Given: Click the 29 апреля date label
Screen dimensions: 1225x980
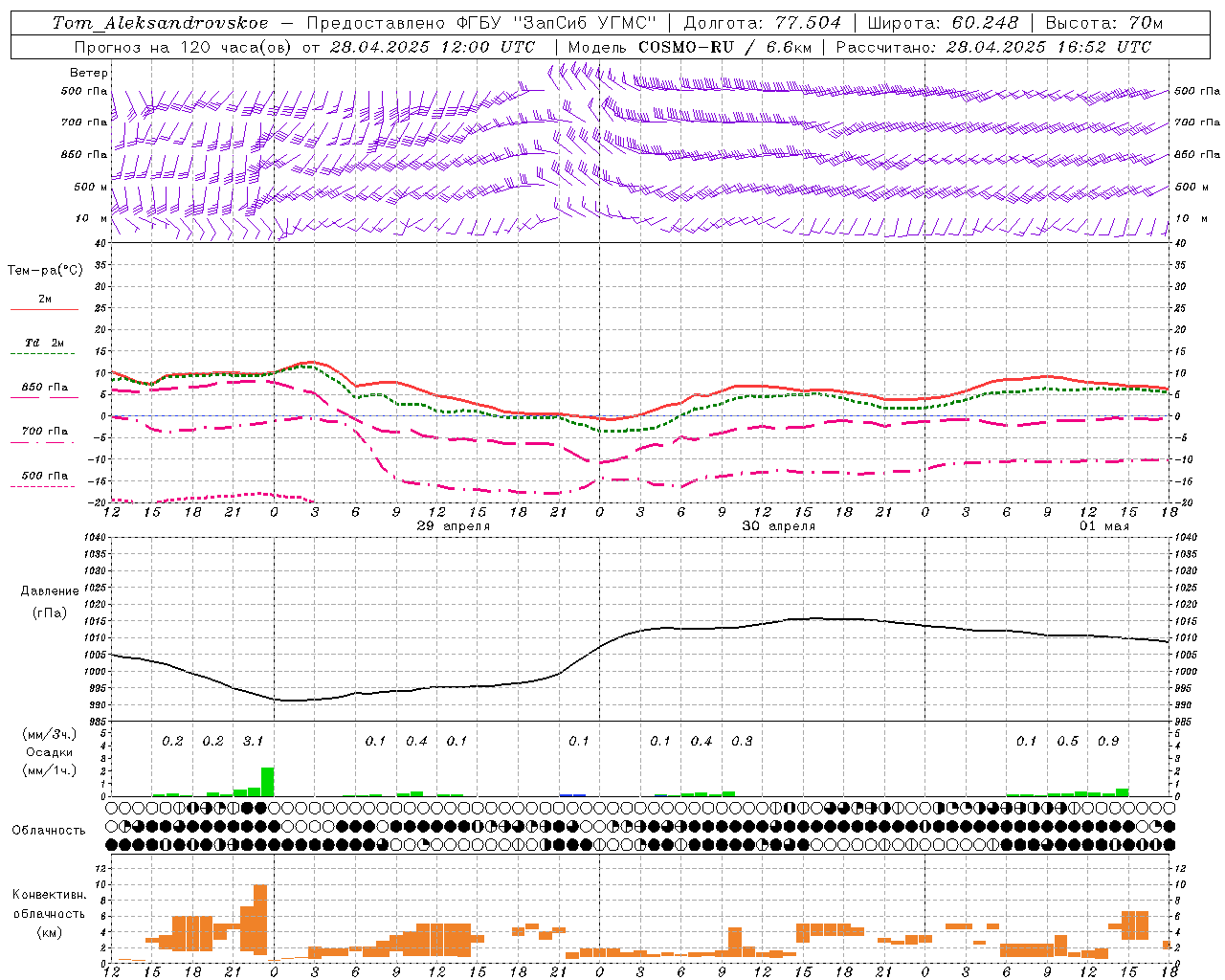Looking at the screenshot, I should 454,526.
